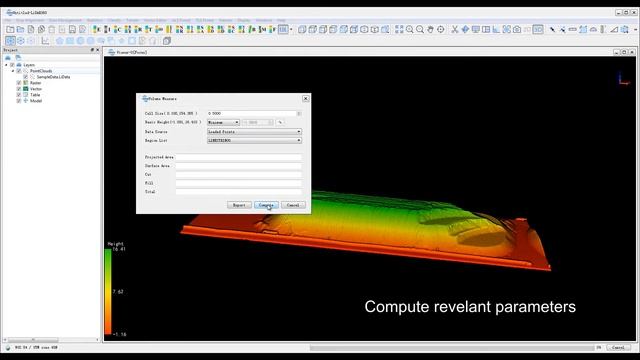Click the Height color ramp legend
This screenshot has width=640, height=360.
108,292
